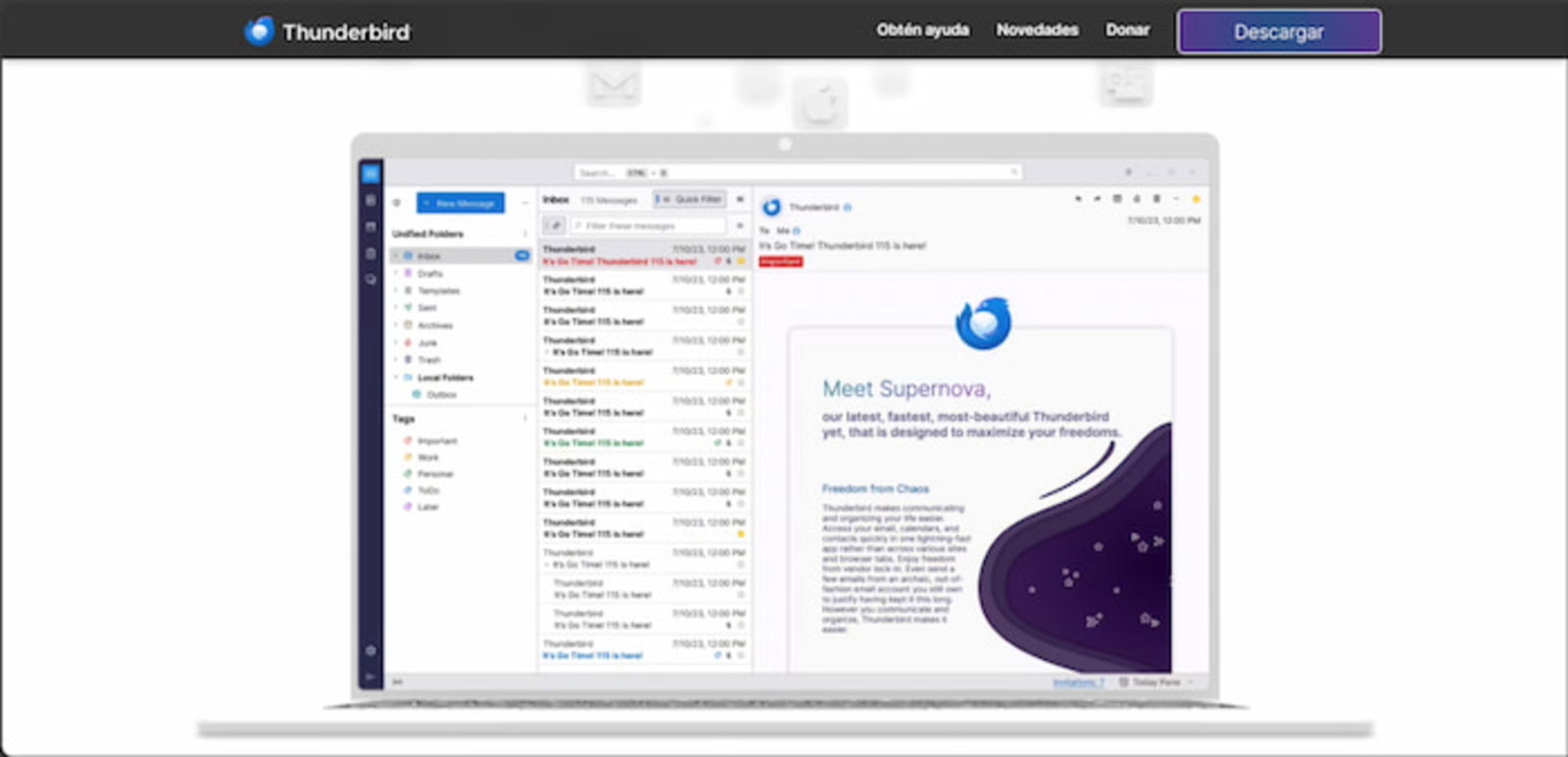Open the Novedades page
The image size is (1568, 757).
pos(1037,30)
